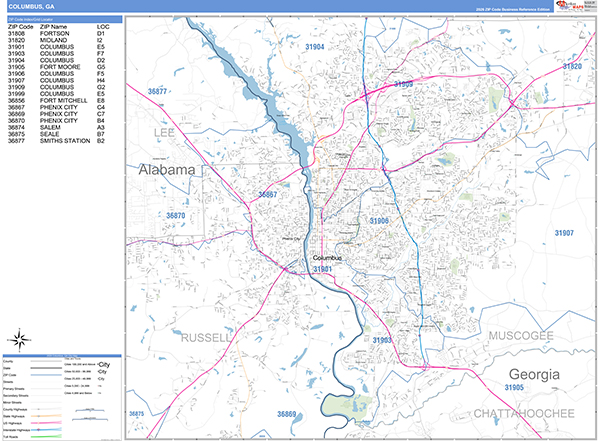The height and width of the screenshot is (441, 600).
Task: Click the 36870 ZIP label on the map
Action: tap(176, 216)
